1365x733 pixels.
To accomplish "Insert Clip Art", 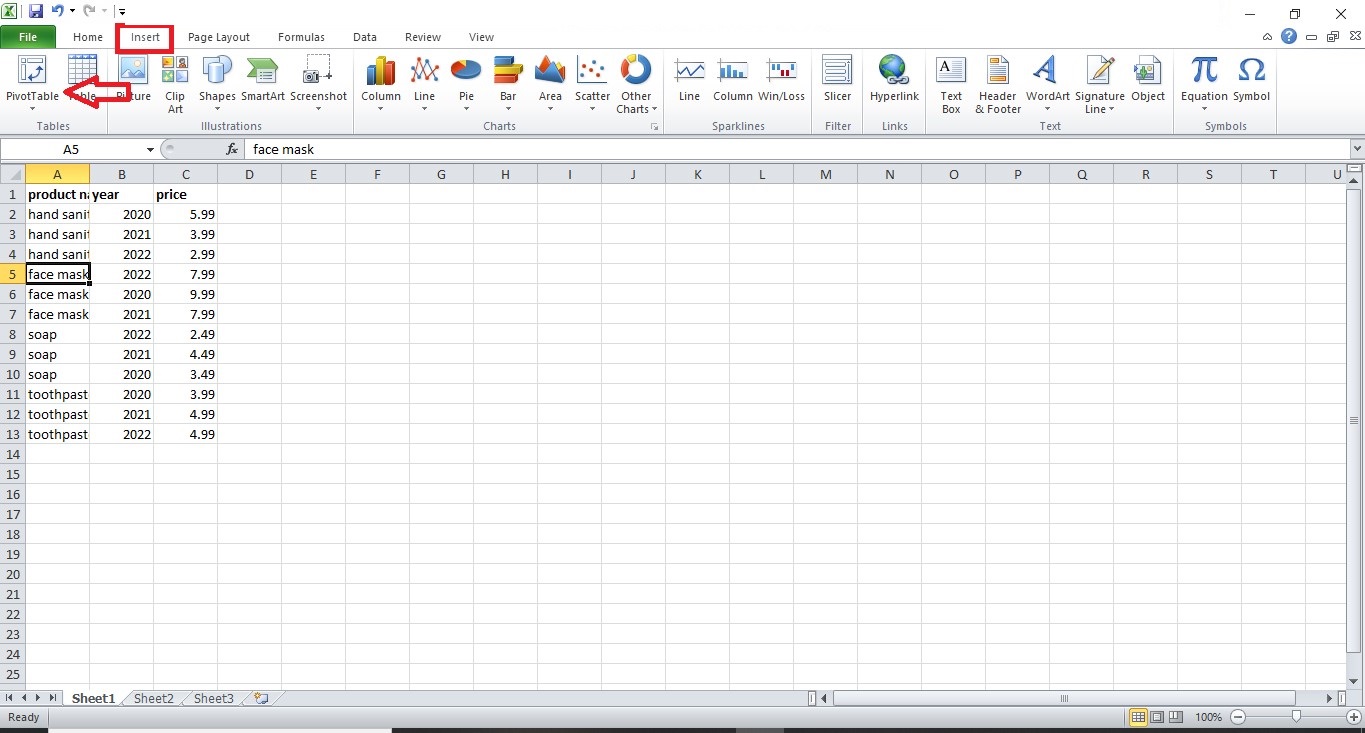I will 174,80.
